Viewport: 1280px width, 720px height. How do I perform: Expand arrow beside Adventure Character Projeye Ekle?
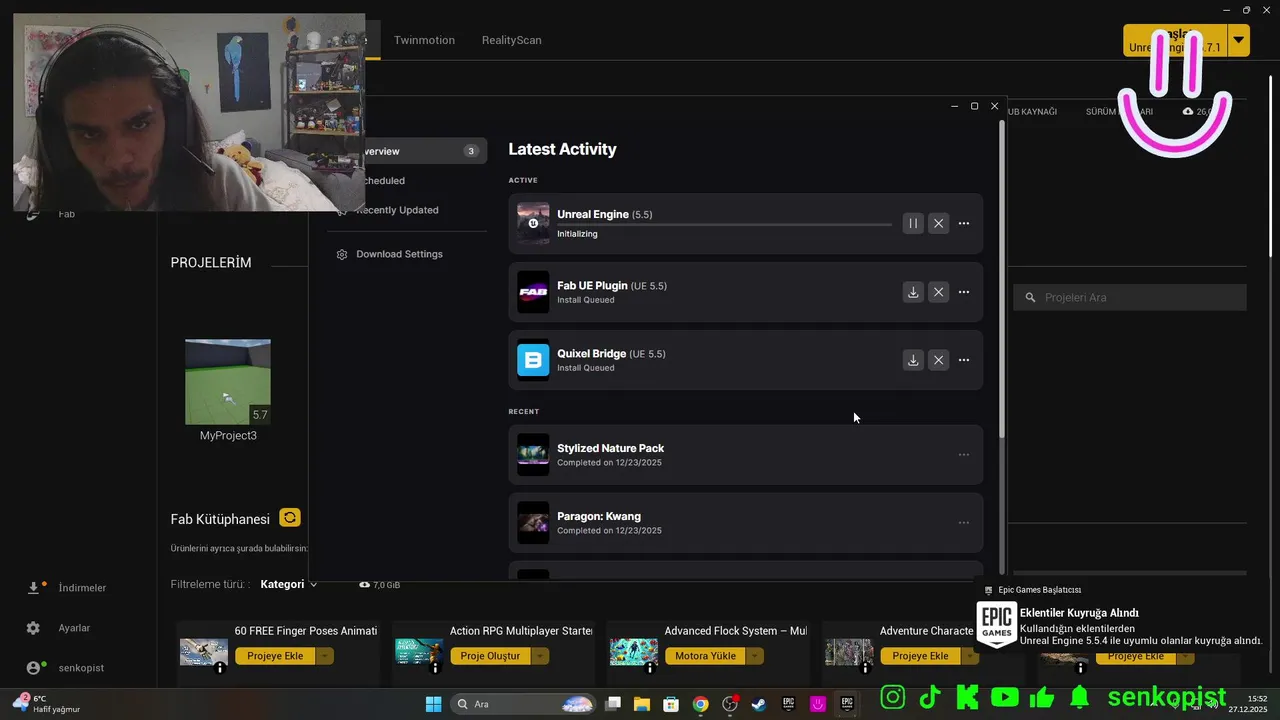click(x=970, y=656)
